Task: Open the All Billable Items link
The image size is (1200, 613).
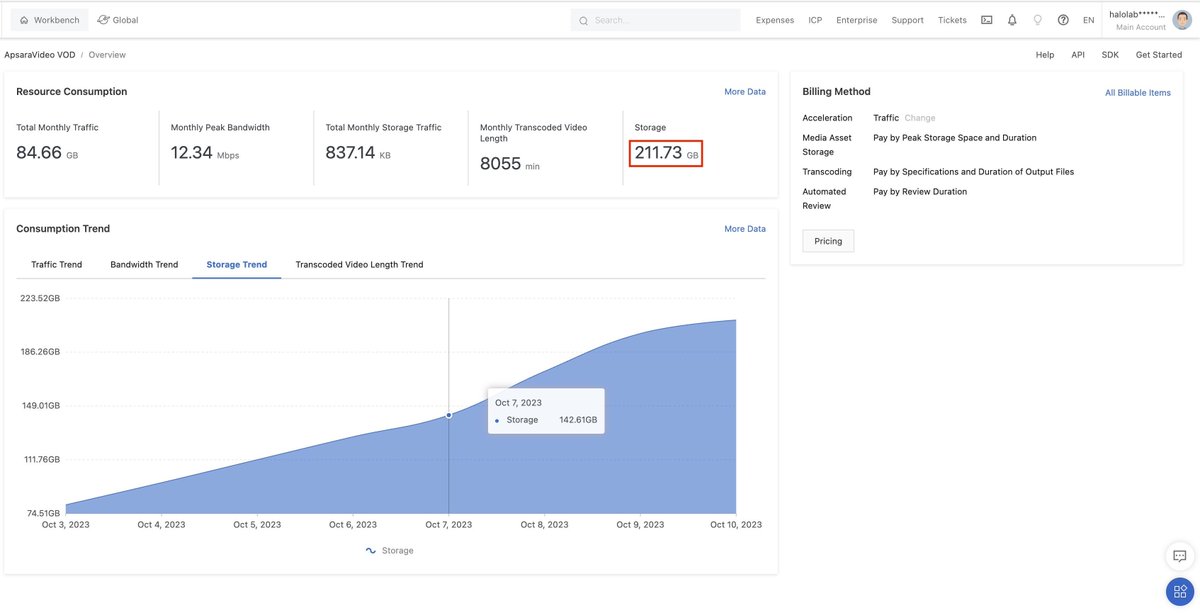Action: 1138,93
